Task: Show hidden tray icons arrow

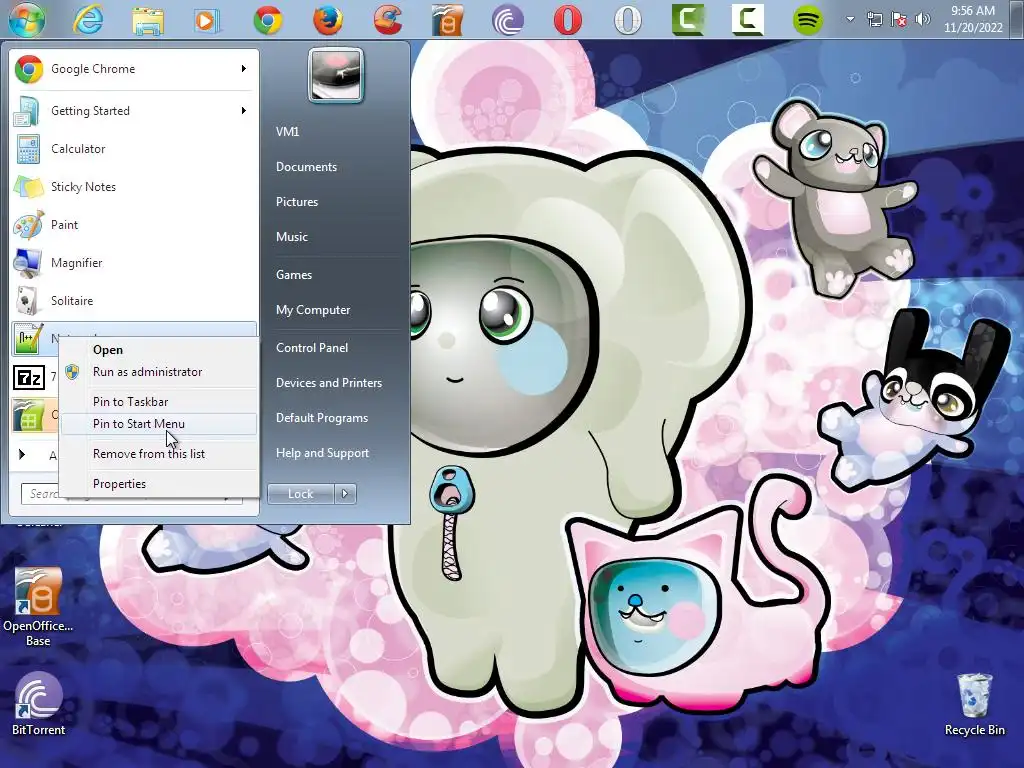Action: 850,19
